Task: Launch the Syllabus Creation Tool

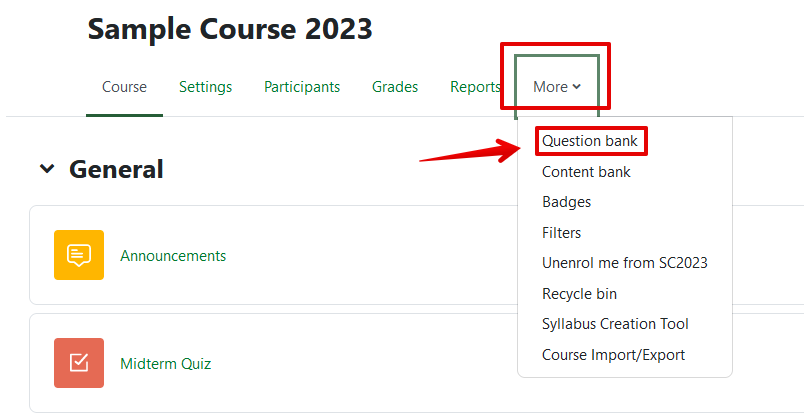Action: coord(615,324)
